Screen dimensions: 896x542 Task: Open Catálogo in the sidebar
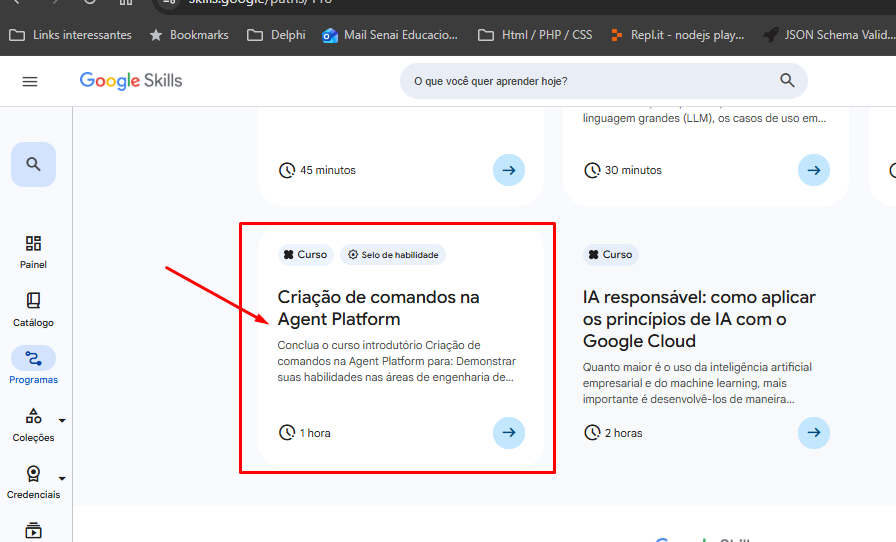pos(33,310)
